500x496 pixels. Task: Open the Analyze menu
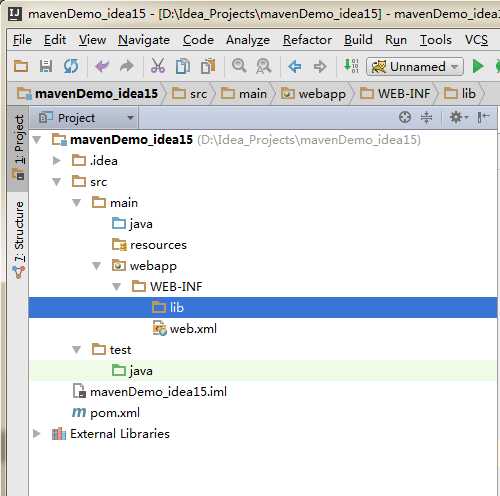click(x=248, y=40)
